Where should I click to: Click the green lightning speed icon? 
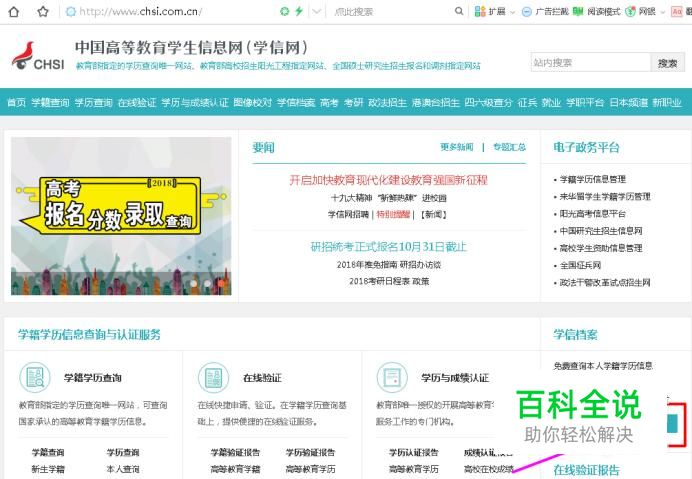click(299, 11)
